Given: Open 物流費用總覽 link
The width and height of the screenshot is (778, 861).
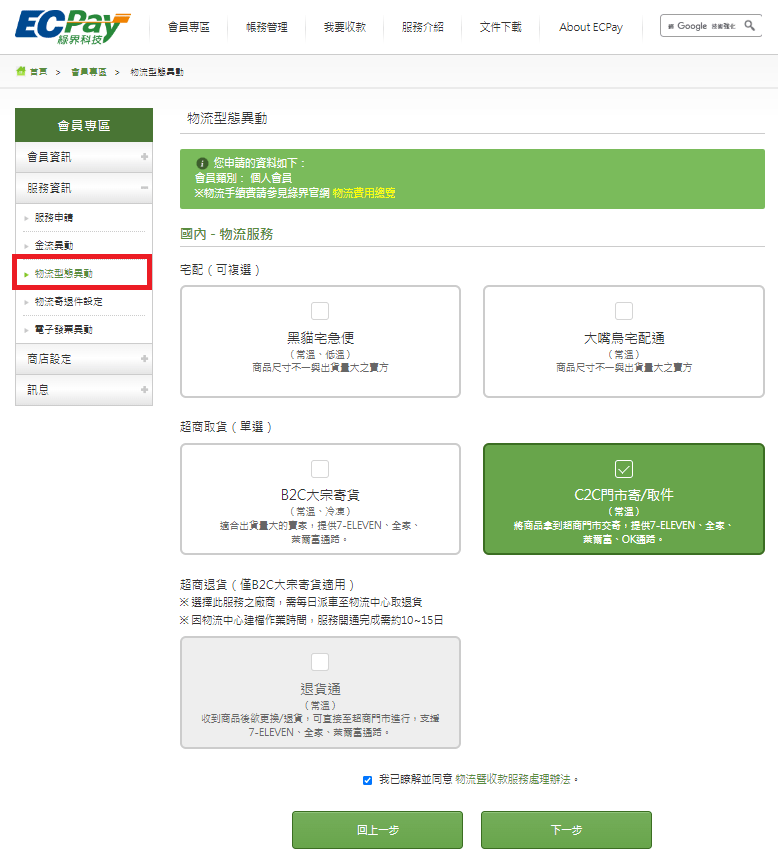Looking at the screenshot, I should tap(364, 193).
